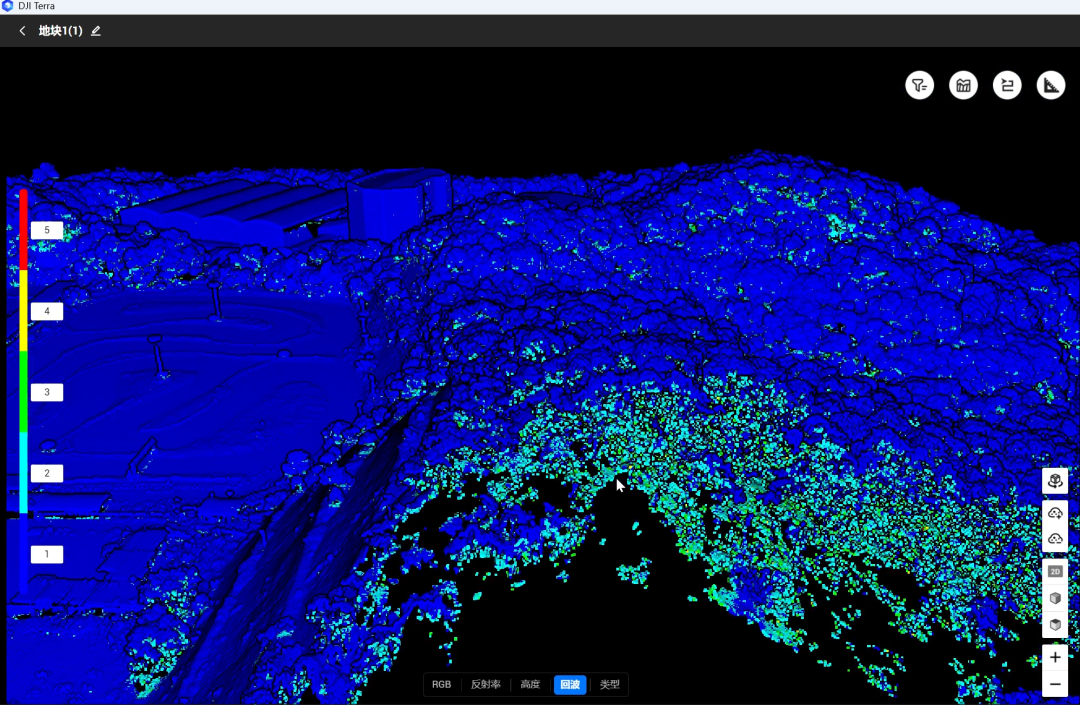Image resolution: width=1080 pixels, height=705 pixels.
Task: Select the 回波 display tab
Action: pyautogui.click(x=570, y=685)
